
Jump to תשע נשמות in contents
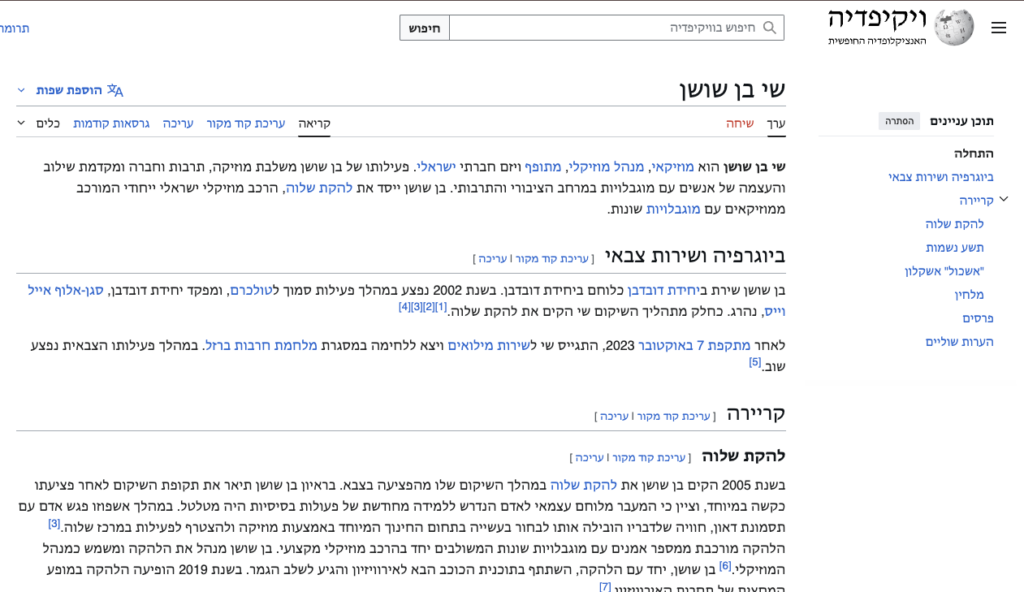tap(954, 247)
